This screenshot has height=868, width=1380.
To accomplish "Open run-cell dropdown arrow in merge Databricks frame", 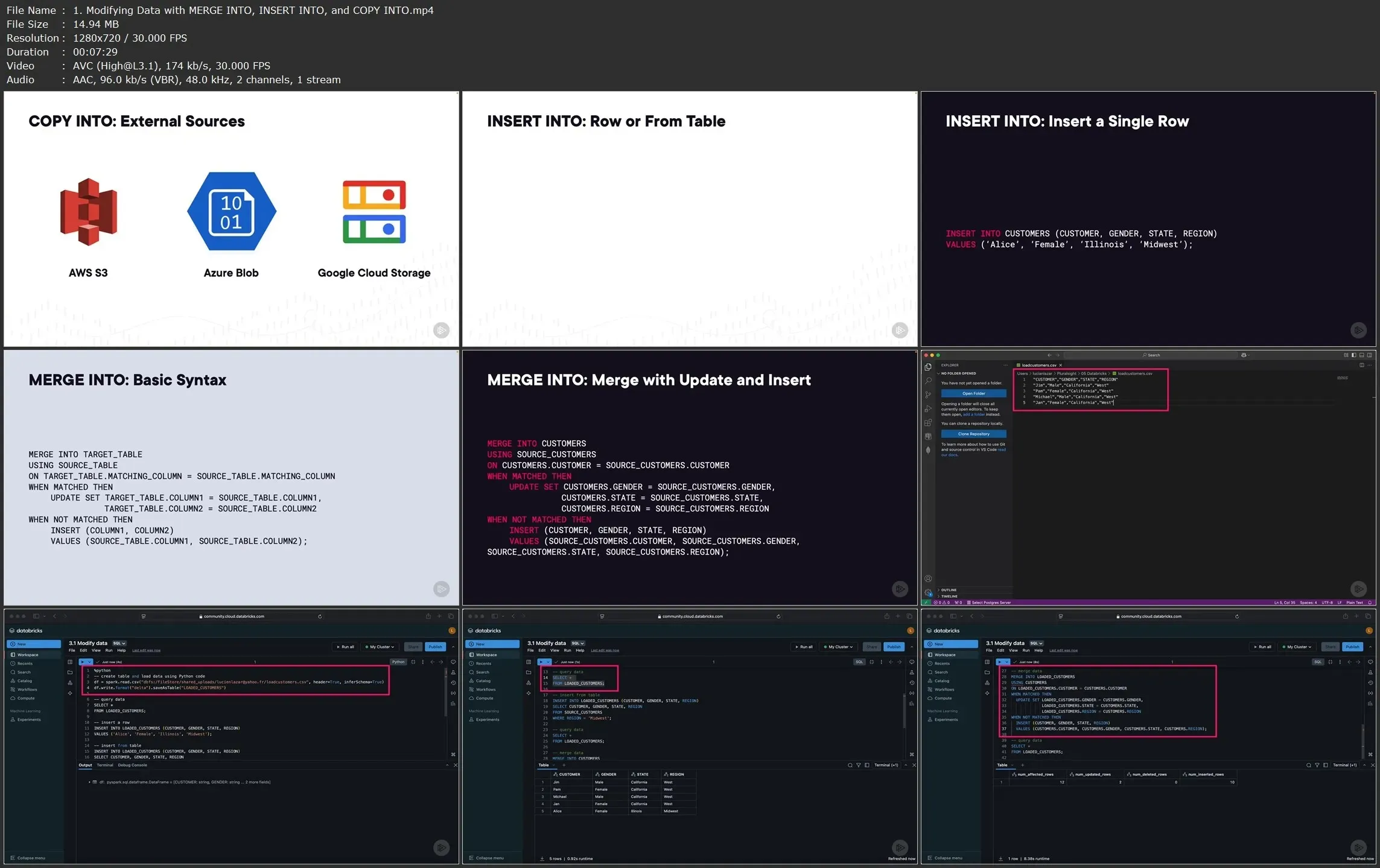I will coord(1007,662).
